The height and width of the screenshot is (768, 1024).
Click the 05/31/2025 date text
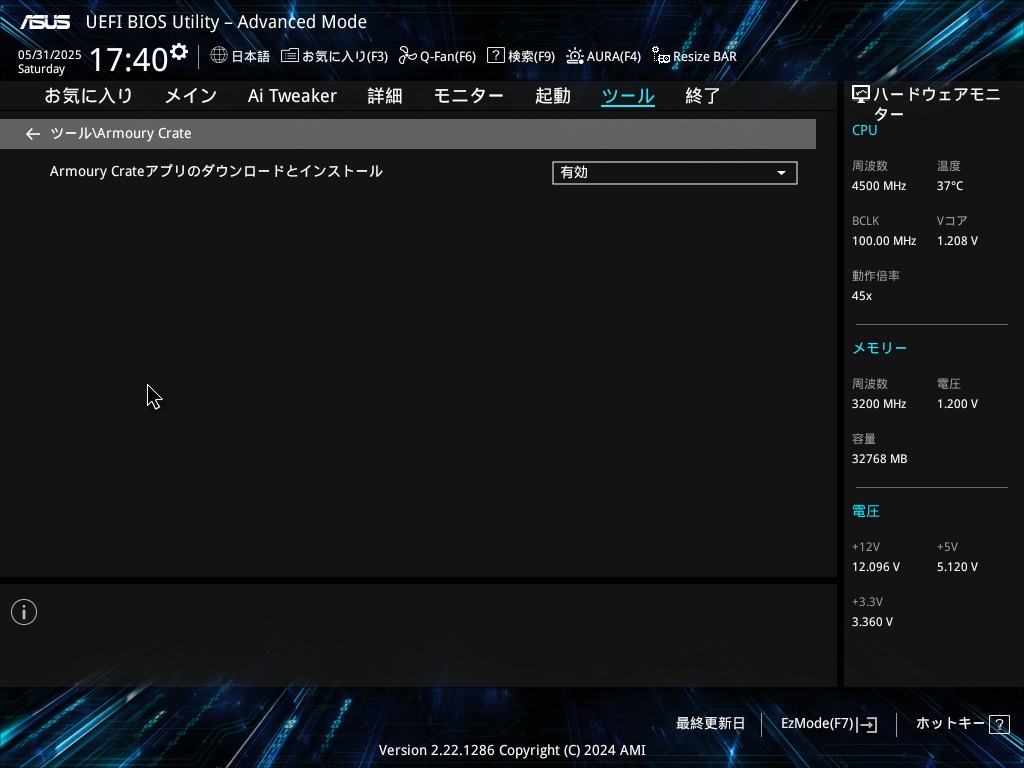[50, 54]
